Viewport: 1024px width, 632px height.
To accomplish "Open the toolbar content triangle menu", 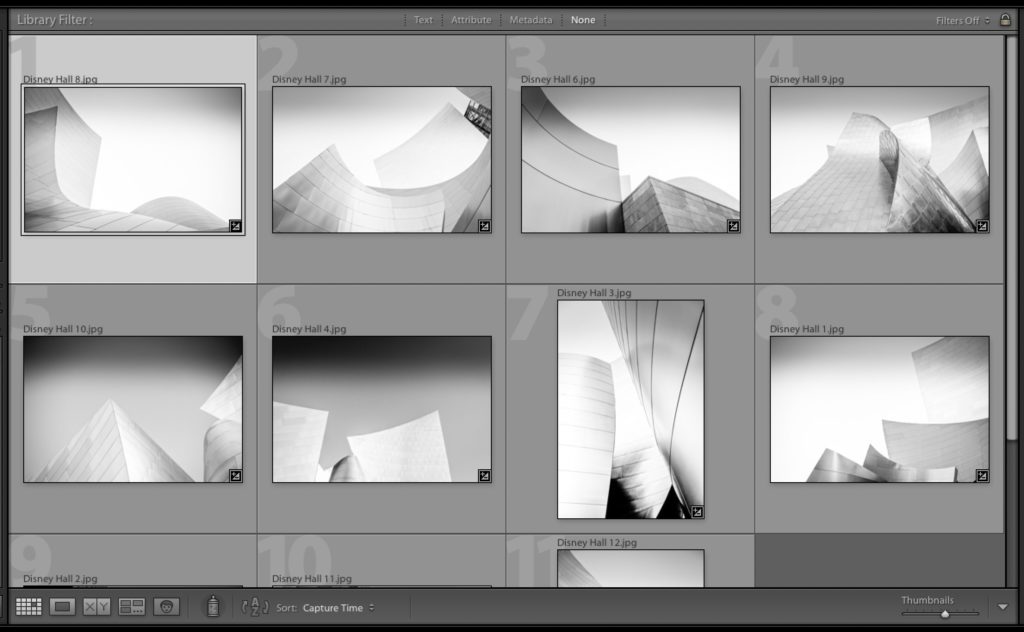I will pos(1003,607).
